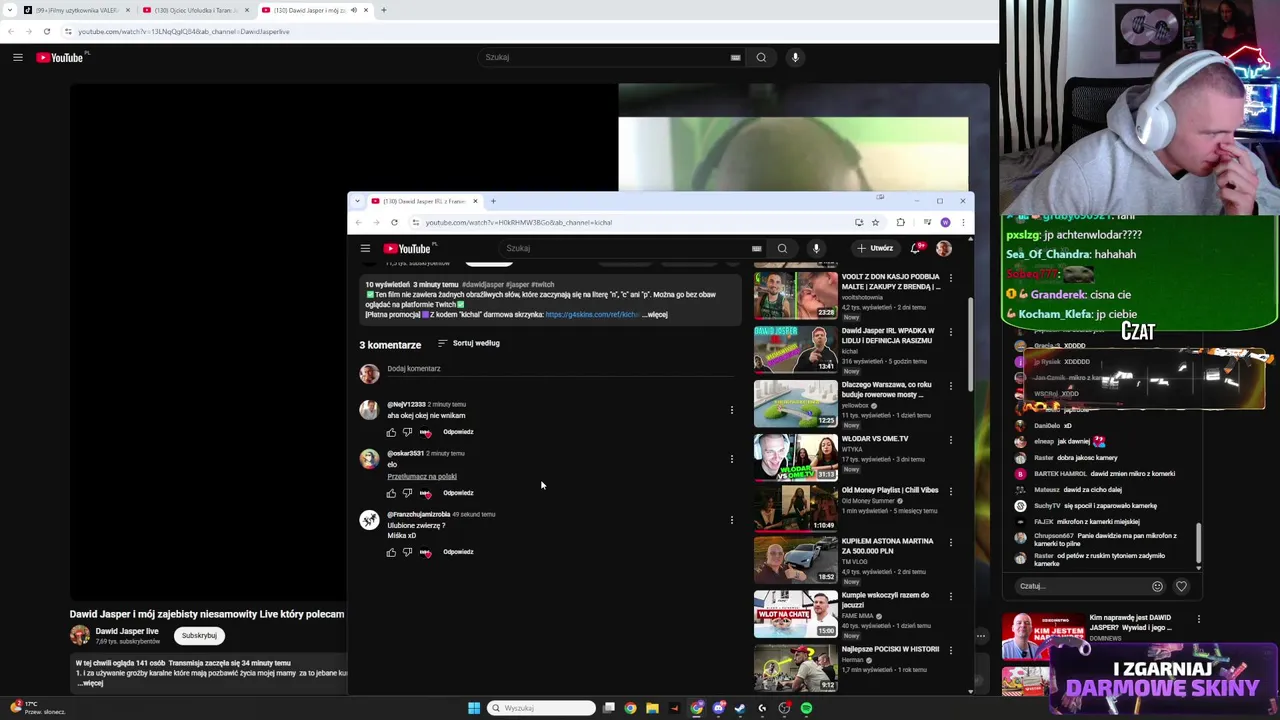Open Sortuj według sort menu
The height and width of the screenshot is (720, 1280).
coord(469,343)
